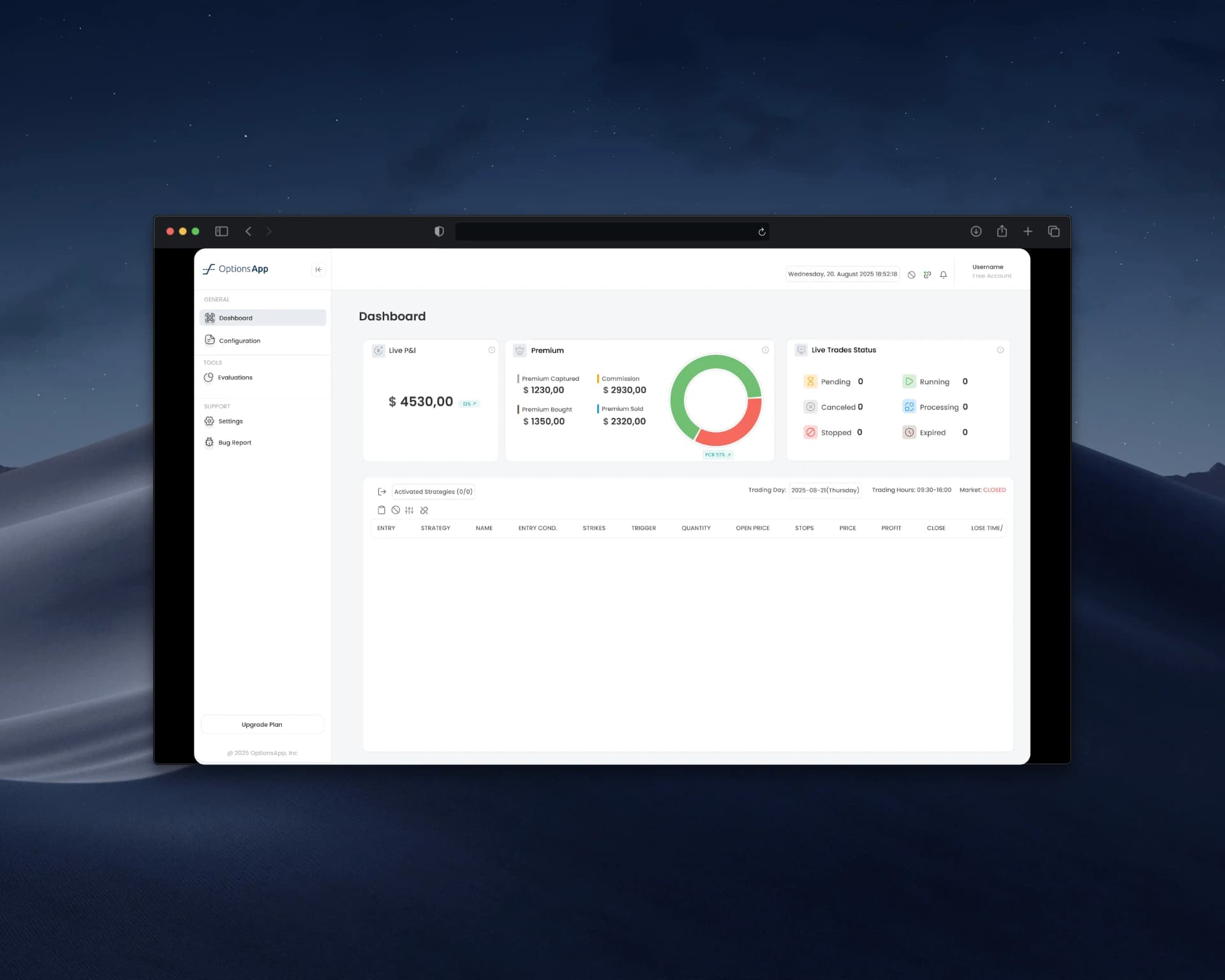The image size is (1225, 980).
Task: Click the STRATEGY column header
Action: coord(435,528)
